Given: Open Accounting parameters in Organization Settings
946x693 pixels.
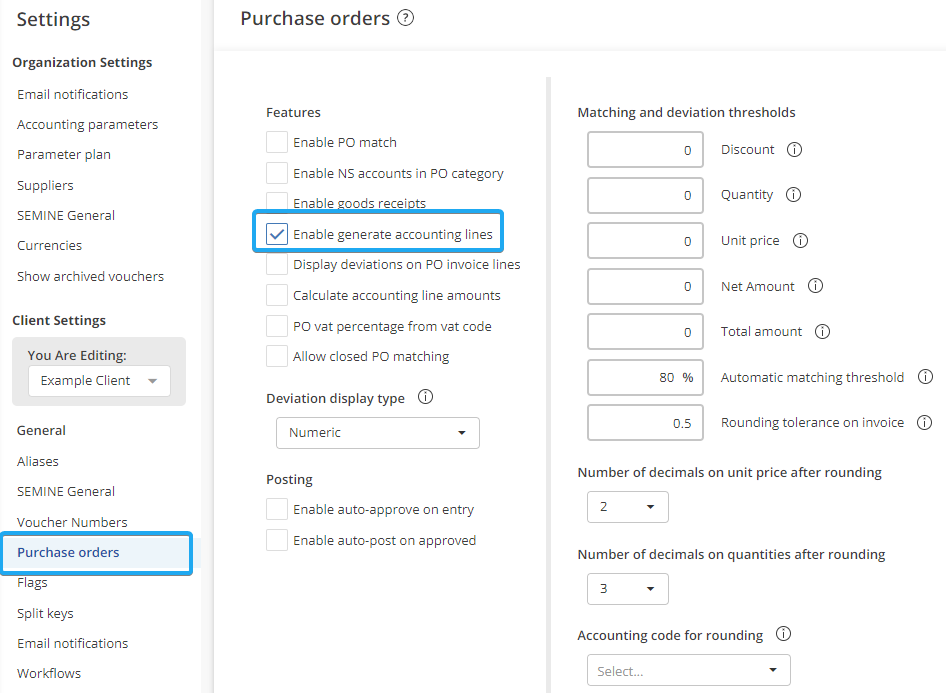Looking at the screenshot, I should point(87,125).
